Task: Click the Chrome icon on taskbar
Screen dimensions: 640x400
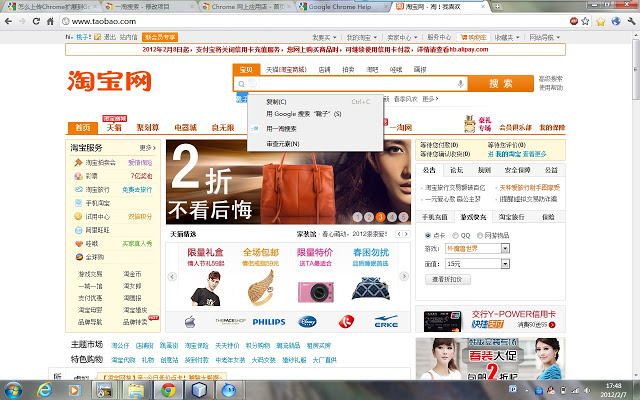Action: point(168,390)
